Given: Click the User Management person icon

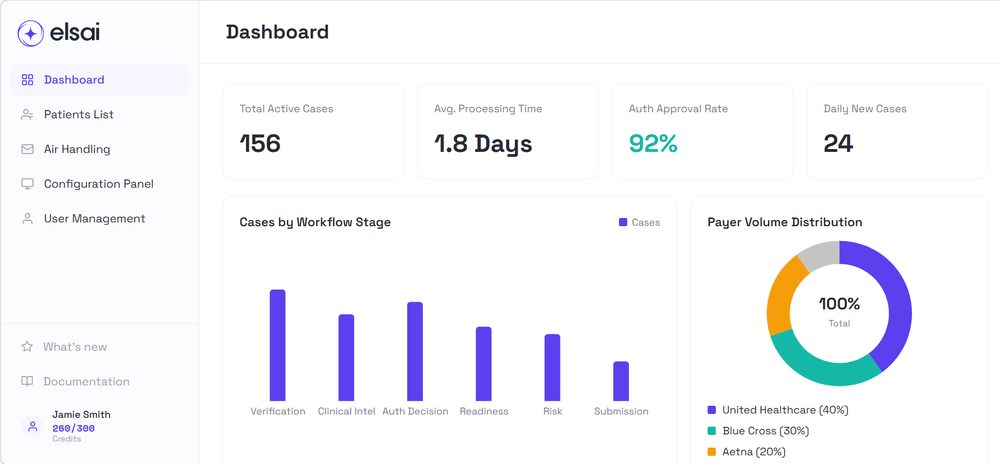Looking at the screenshot, I should coord(27,219).
